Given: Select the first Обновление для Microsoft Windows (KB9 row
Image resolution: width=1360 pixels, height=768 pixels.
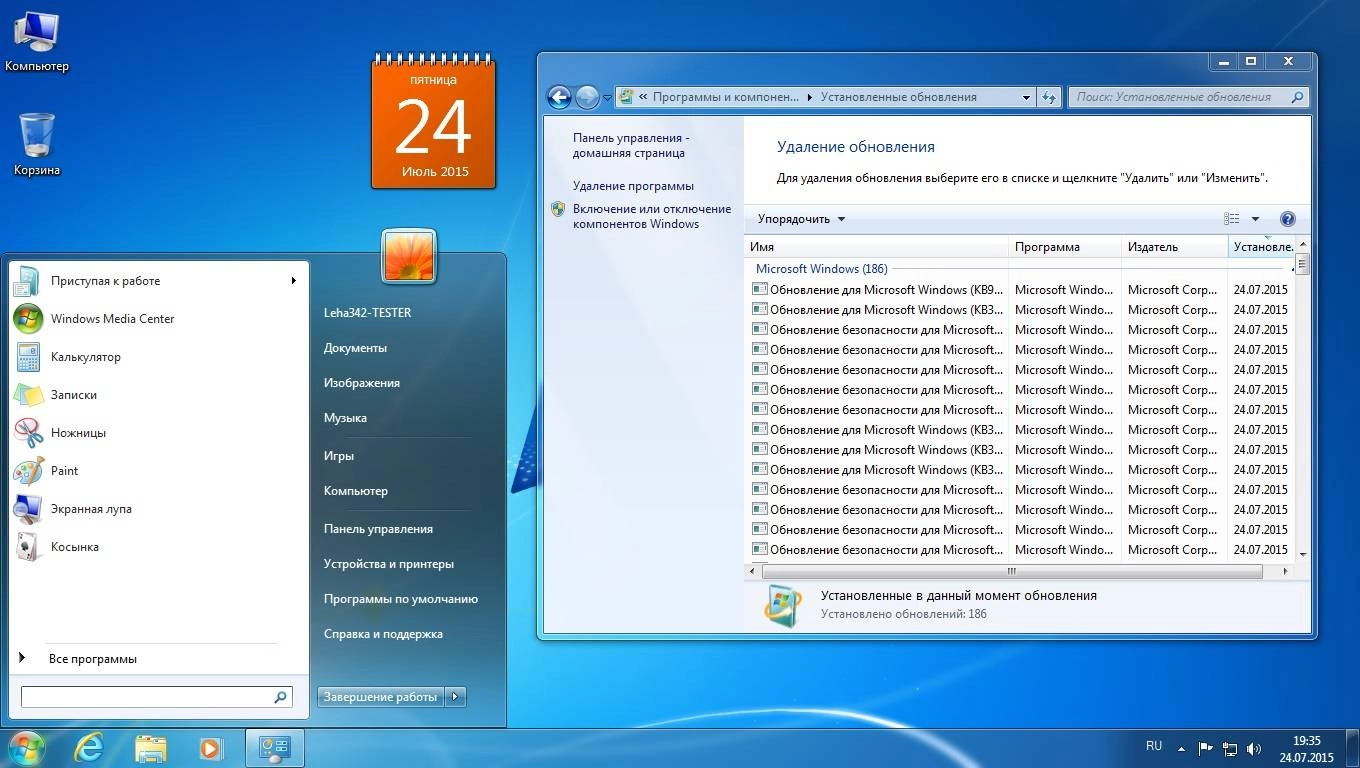Looking at the screenshot, I should 1019,290.
